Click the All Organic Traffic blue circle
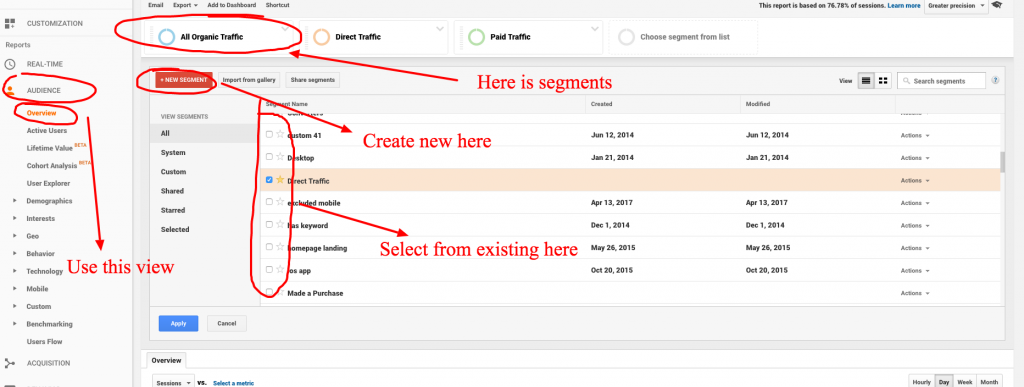The width and height of the screenshot is (1024, 387). [x=166, y=37]
